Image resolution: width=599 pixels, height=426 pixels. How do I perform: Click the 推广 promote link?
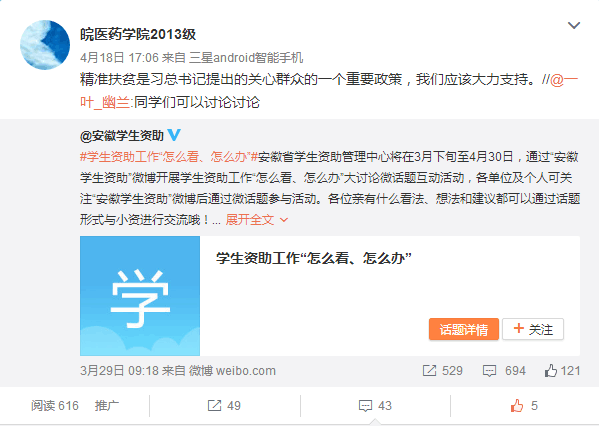[107, 406]
